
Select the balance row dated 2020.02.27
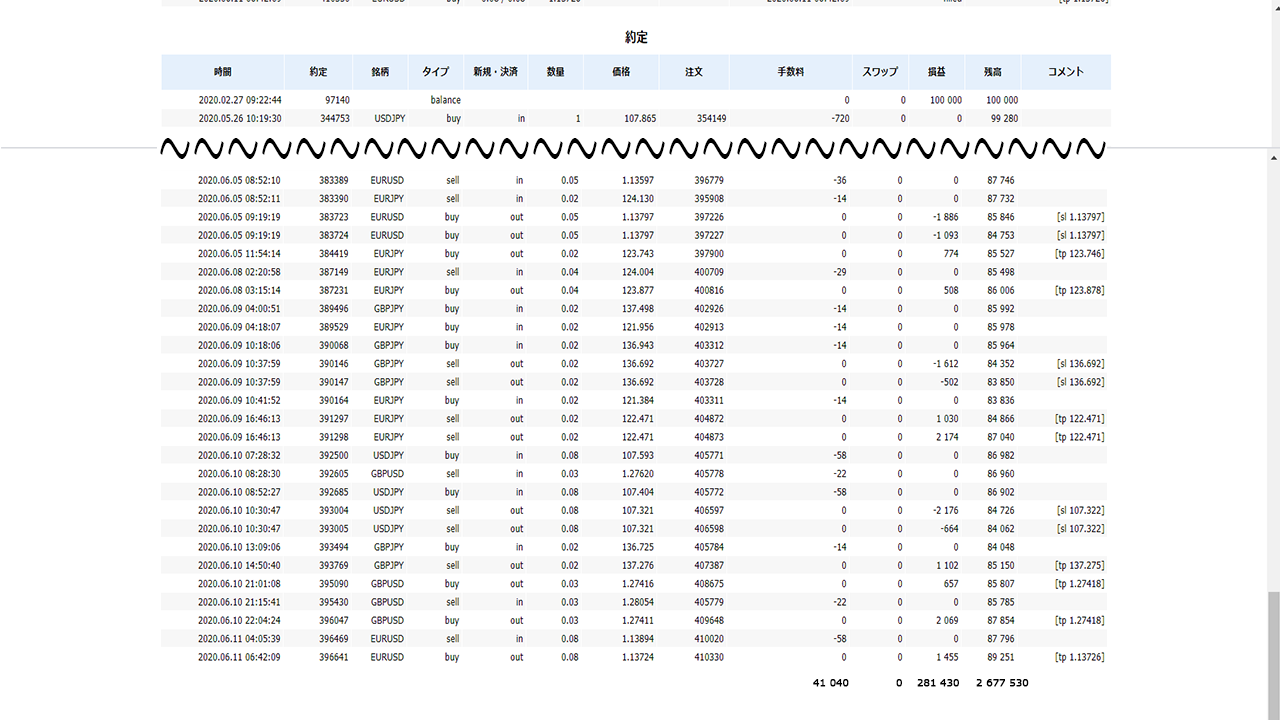[x=636, y=100]
